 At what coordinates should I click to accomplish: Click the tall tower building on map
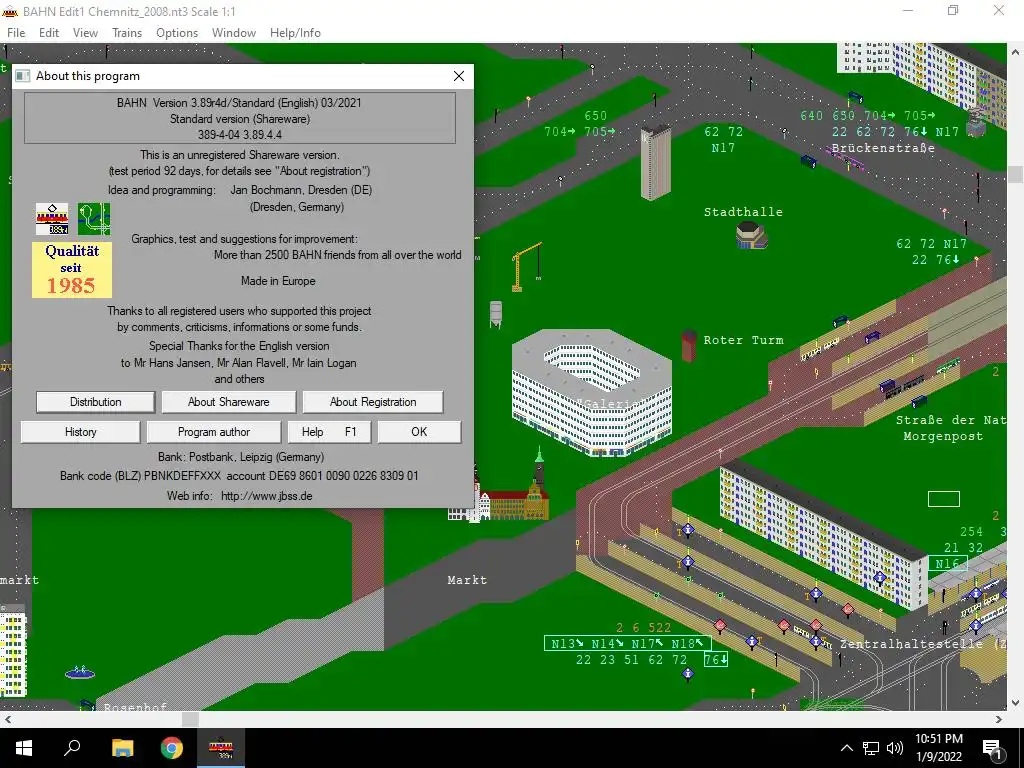[x=655, y=162]
